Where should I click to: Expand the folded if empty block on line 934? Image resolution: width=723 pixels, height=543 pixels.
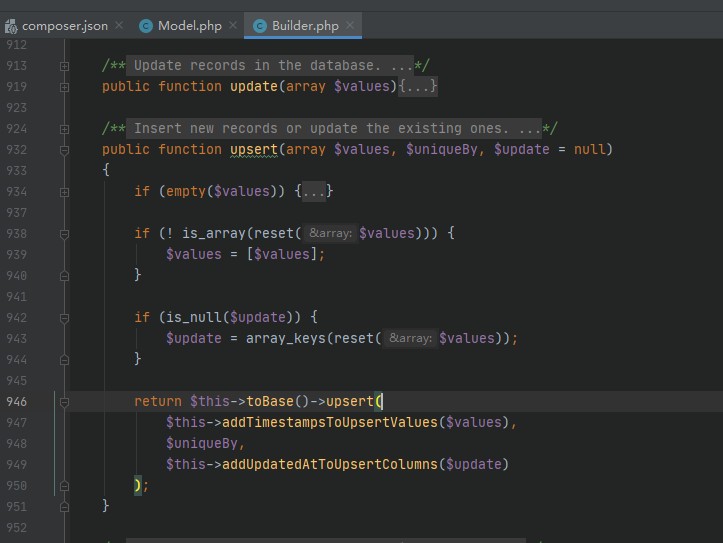pyautogui.click(x=65, y=192)
